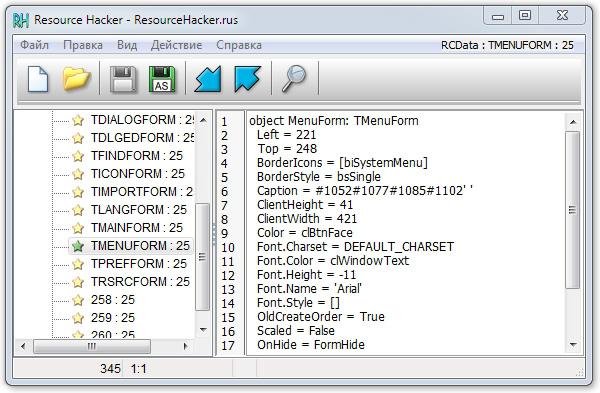Select 259 : 25 tree item
This screenshot has width=600, height=393.
tap(112, 318)
